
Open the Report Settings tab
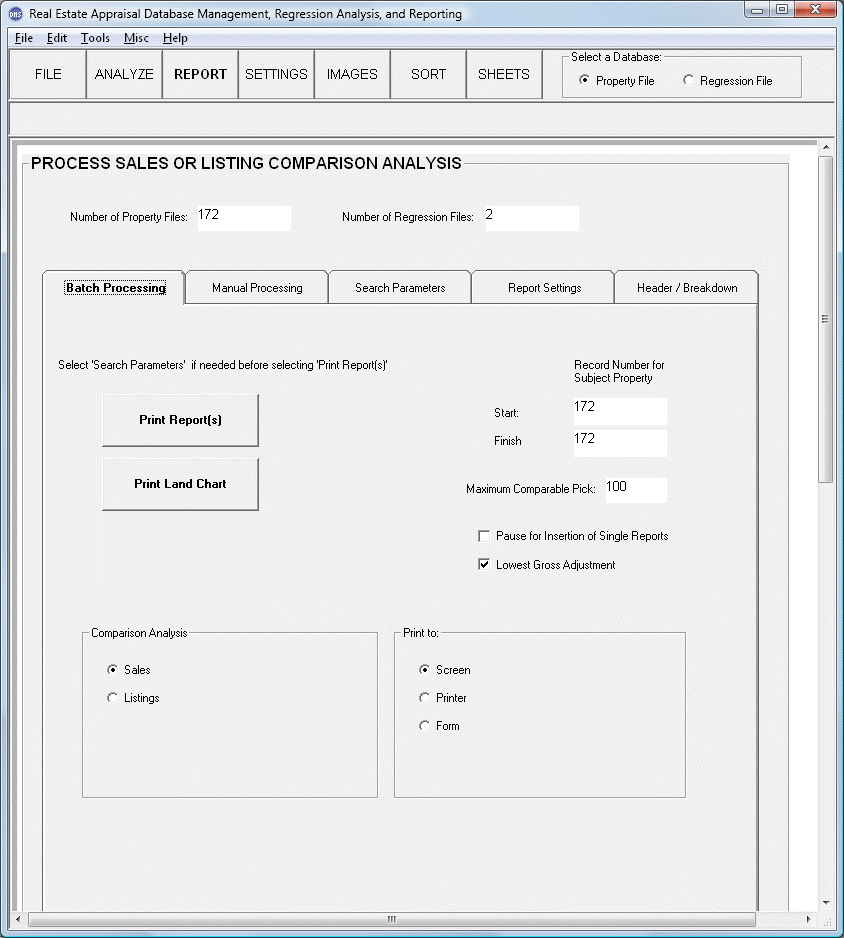pos(544,288)
